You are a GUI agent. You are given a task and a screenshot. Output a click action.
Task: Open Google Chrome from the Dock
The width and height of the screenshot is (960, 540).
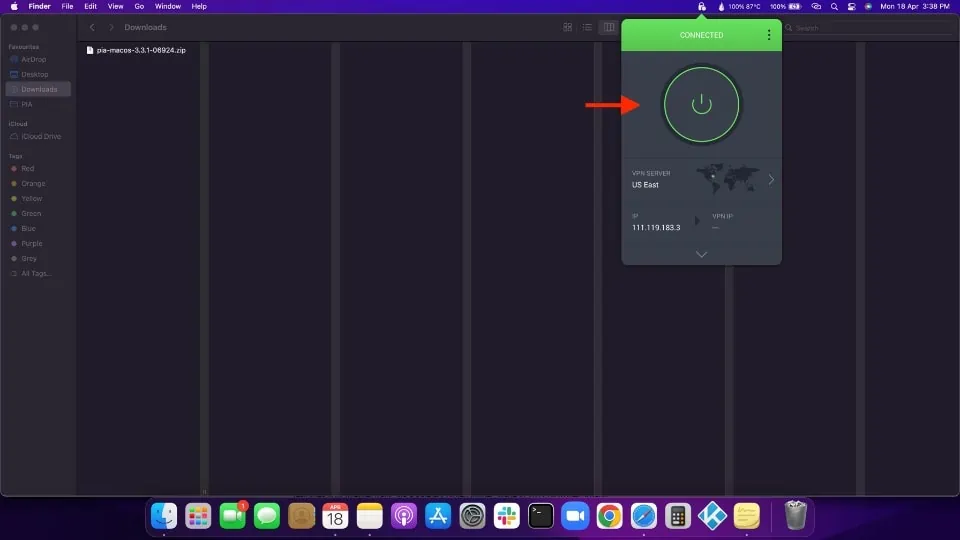coord(610,516)
